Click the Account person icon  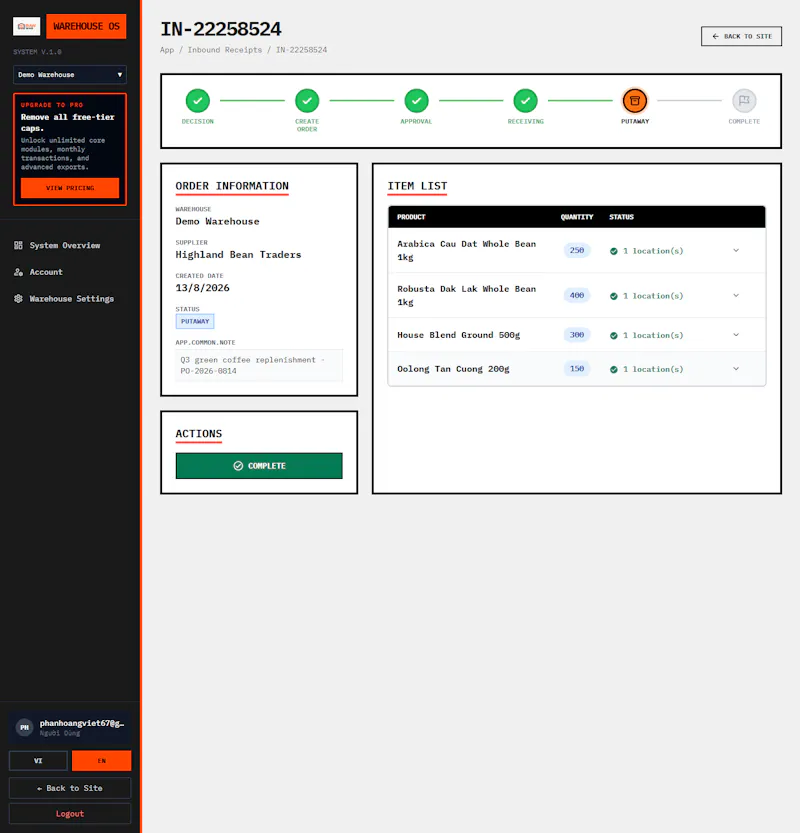click(19, 272)
